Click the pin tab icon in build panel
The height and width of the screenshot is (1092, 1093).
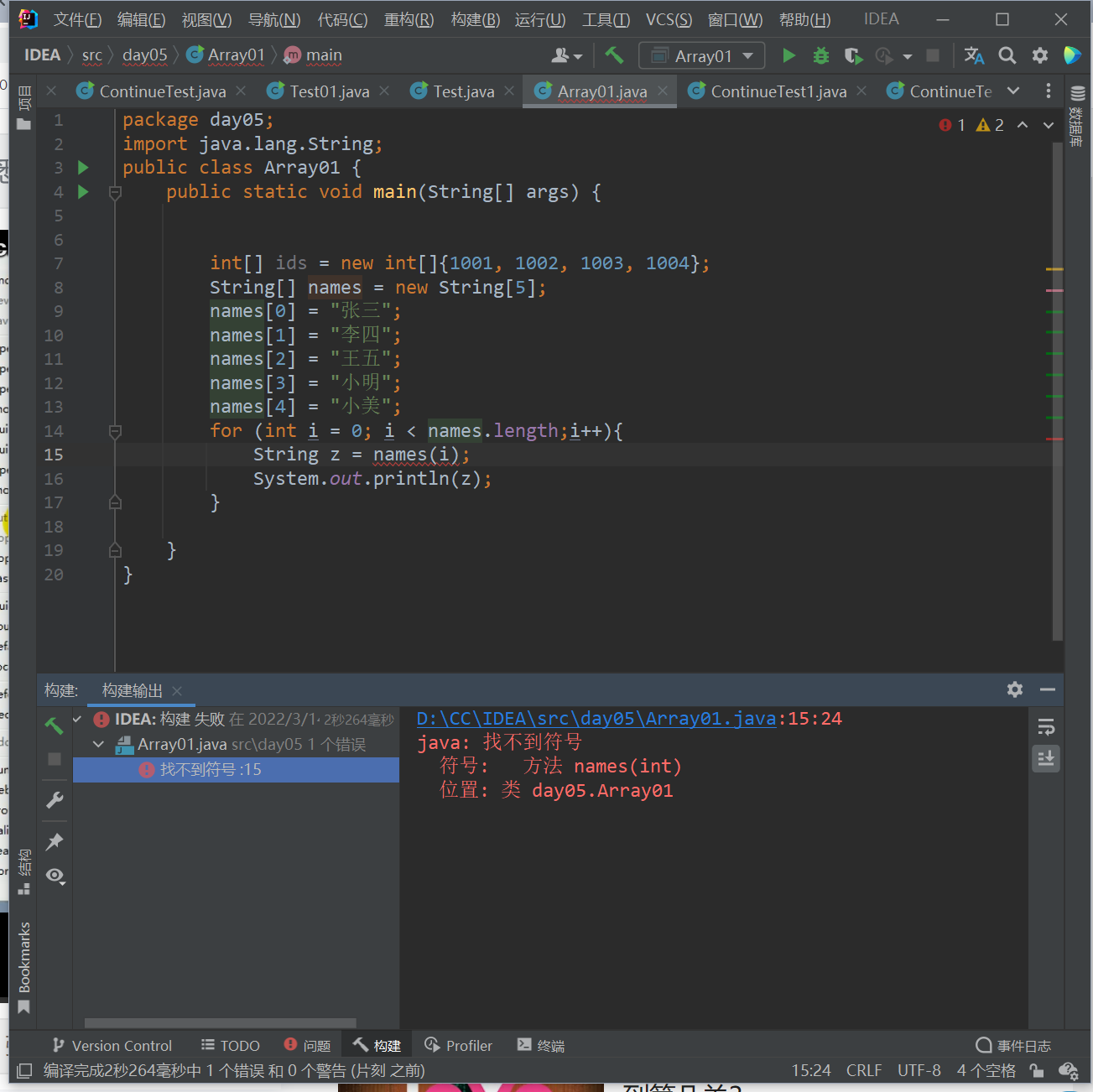55,841
